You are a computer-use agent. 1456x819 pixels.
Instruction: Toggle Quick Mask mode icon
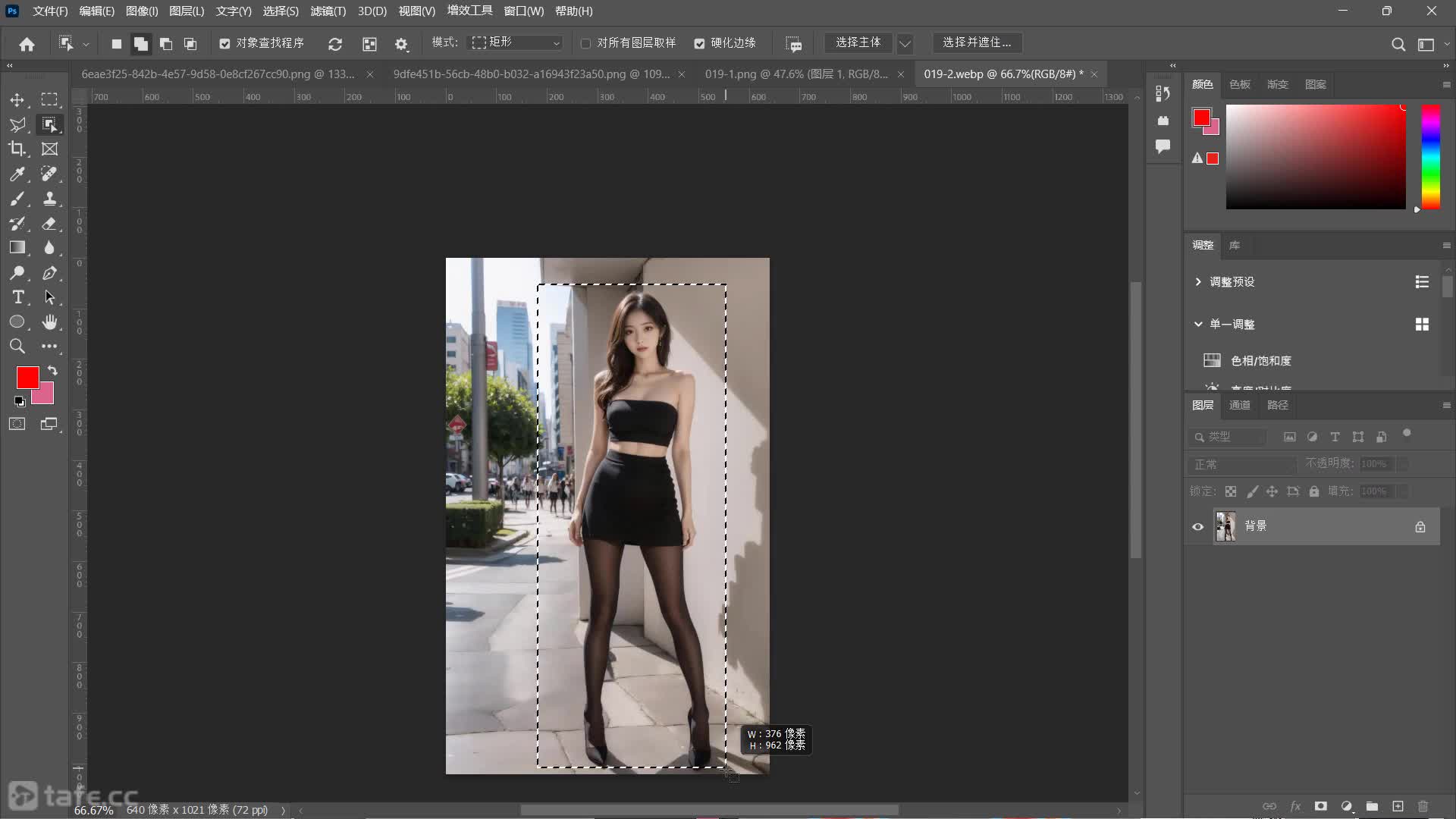click(17, 424)
